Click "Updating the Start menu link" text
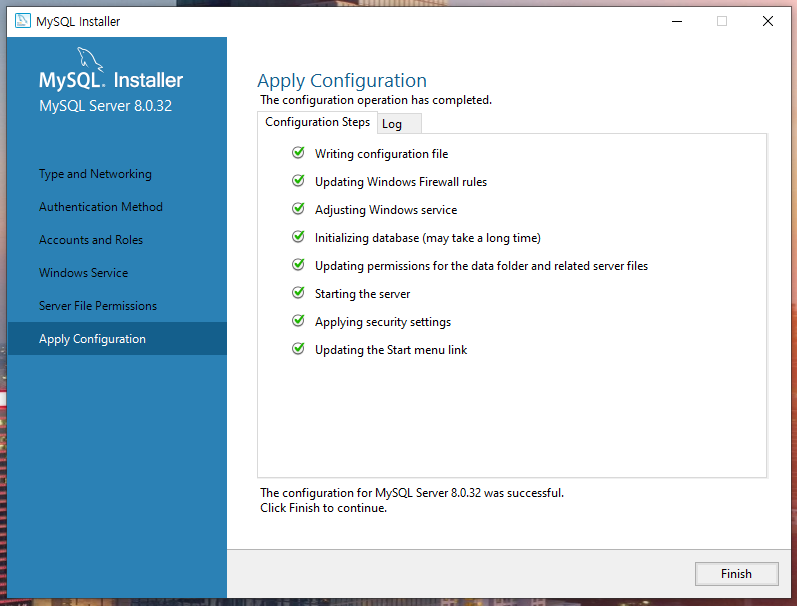797x606 pixels. 391,350
